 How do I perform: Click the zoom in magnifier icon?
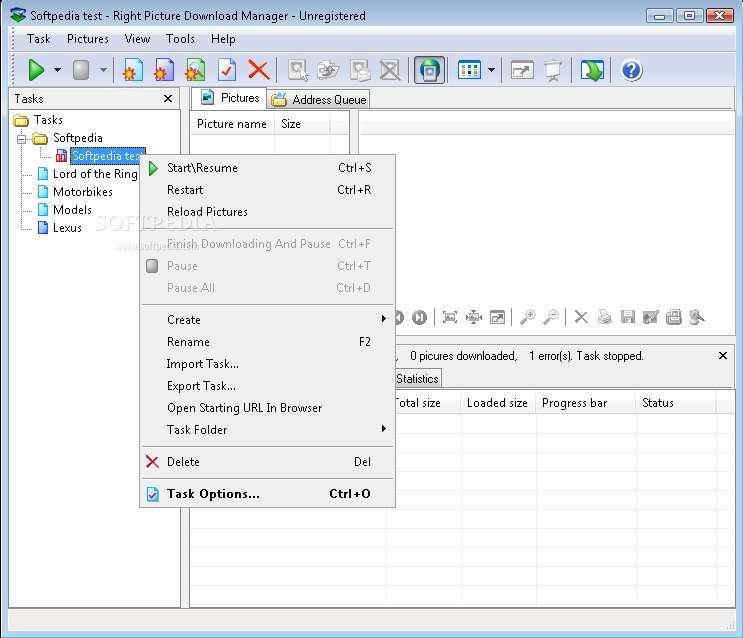[x=527, y=317]
